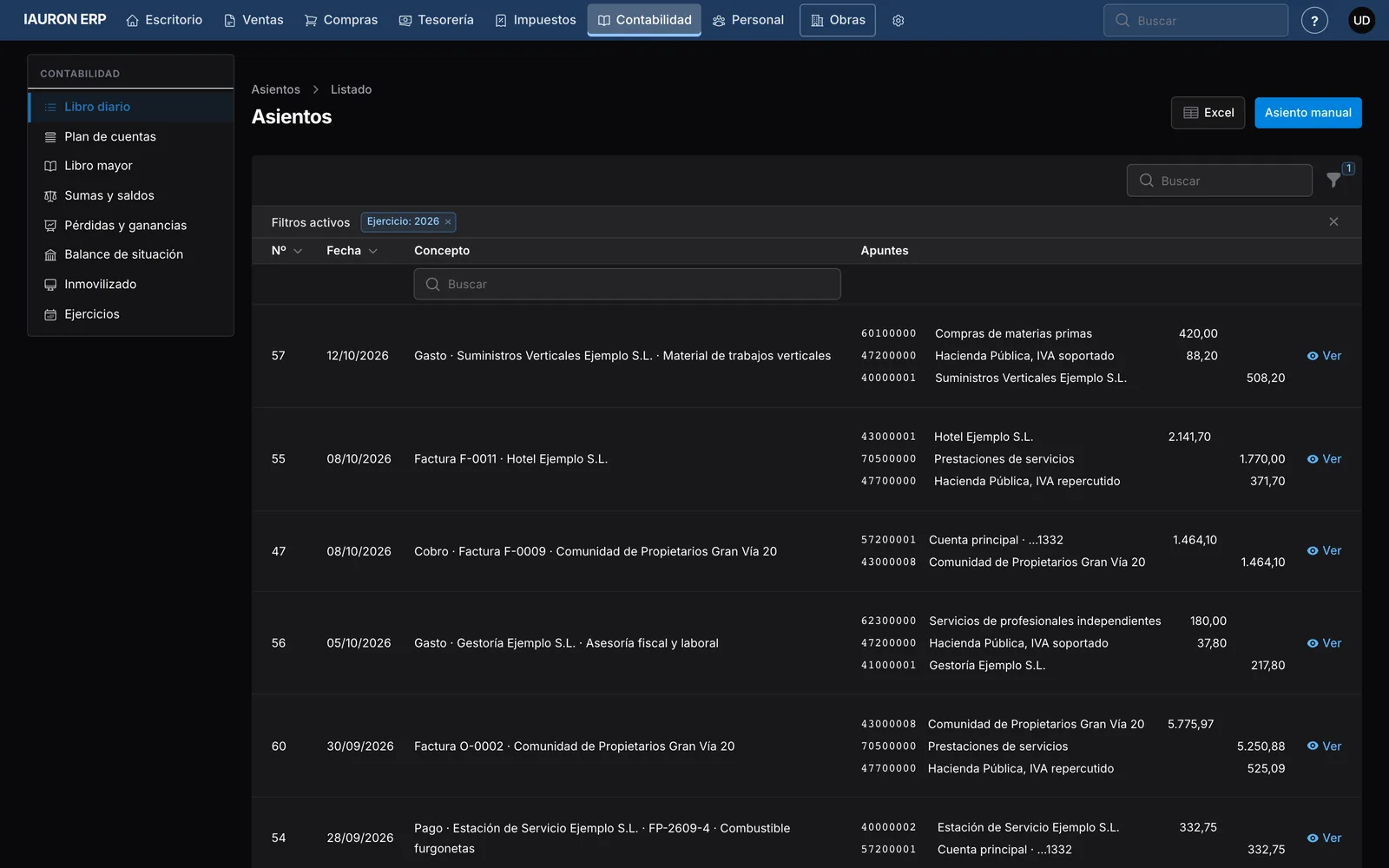Viewport: 1389px width, 868px height.
Task: Open the Obras menu tab
Action: point(837,20)
